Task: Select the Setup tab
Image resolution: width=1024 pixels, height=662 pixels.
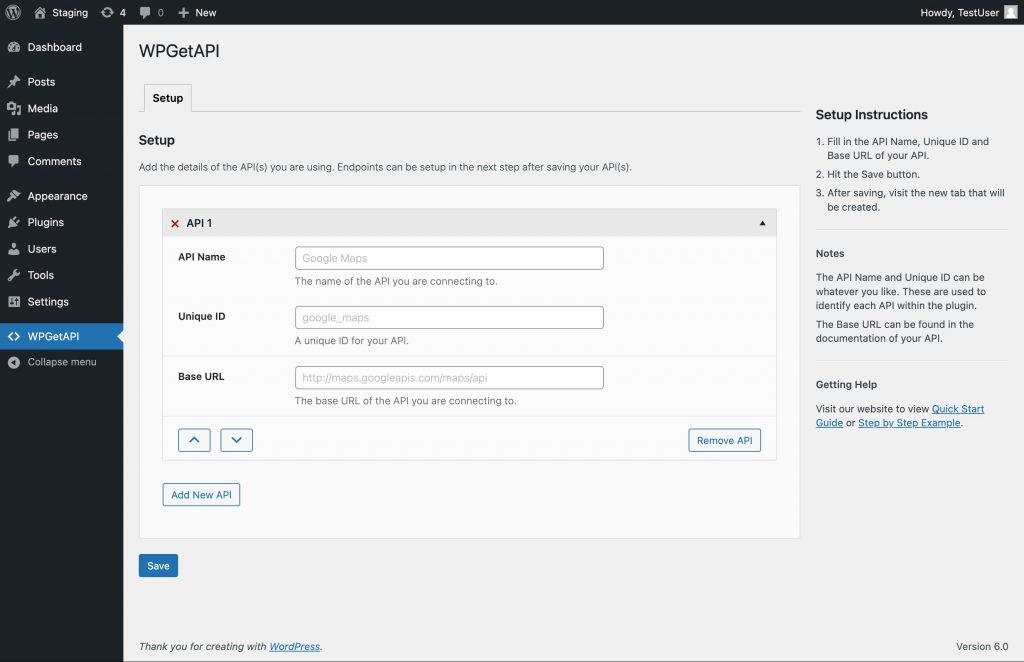Action: (x=168, y=98)
